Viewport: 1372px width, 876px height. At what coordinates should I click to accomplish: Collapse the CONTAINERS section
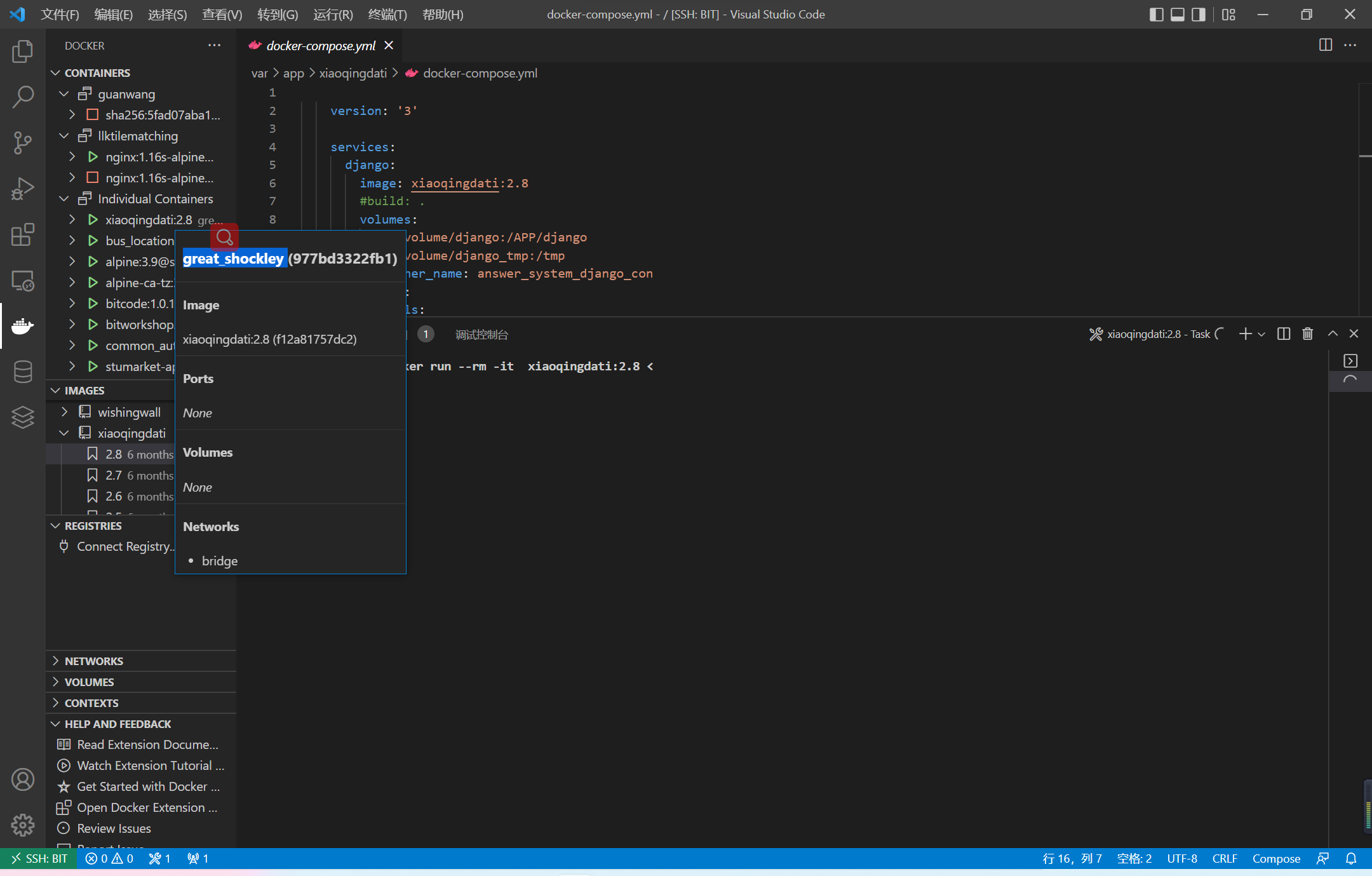click(56, 73)
